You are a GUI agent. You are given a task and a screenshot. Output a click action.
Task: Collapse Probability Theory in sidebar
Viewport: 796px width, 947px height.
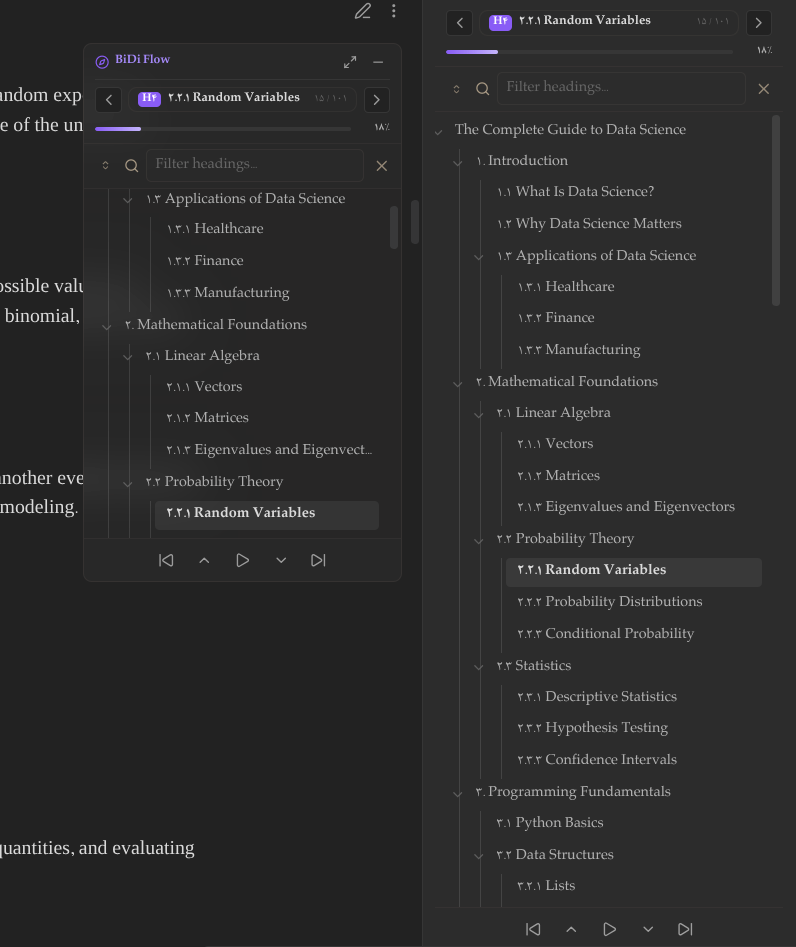[479, 541]
